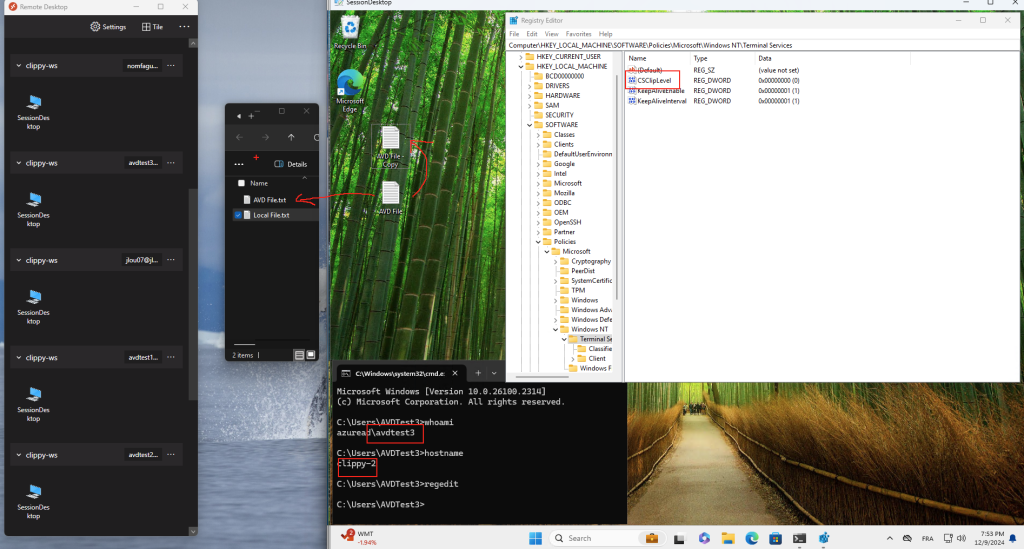
Task: Collapse the jlou07 clippy-ws workspace
Action: 19,260
